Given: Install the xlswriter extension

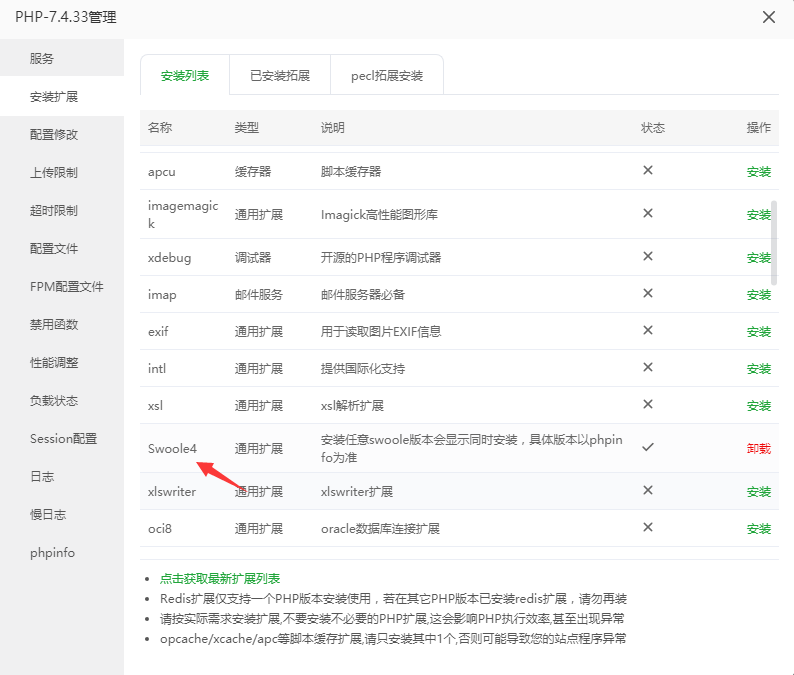Looking at the screenshot, I should (x=758, y=492).
